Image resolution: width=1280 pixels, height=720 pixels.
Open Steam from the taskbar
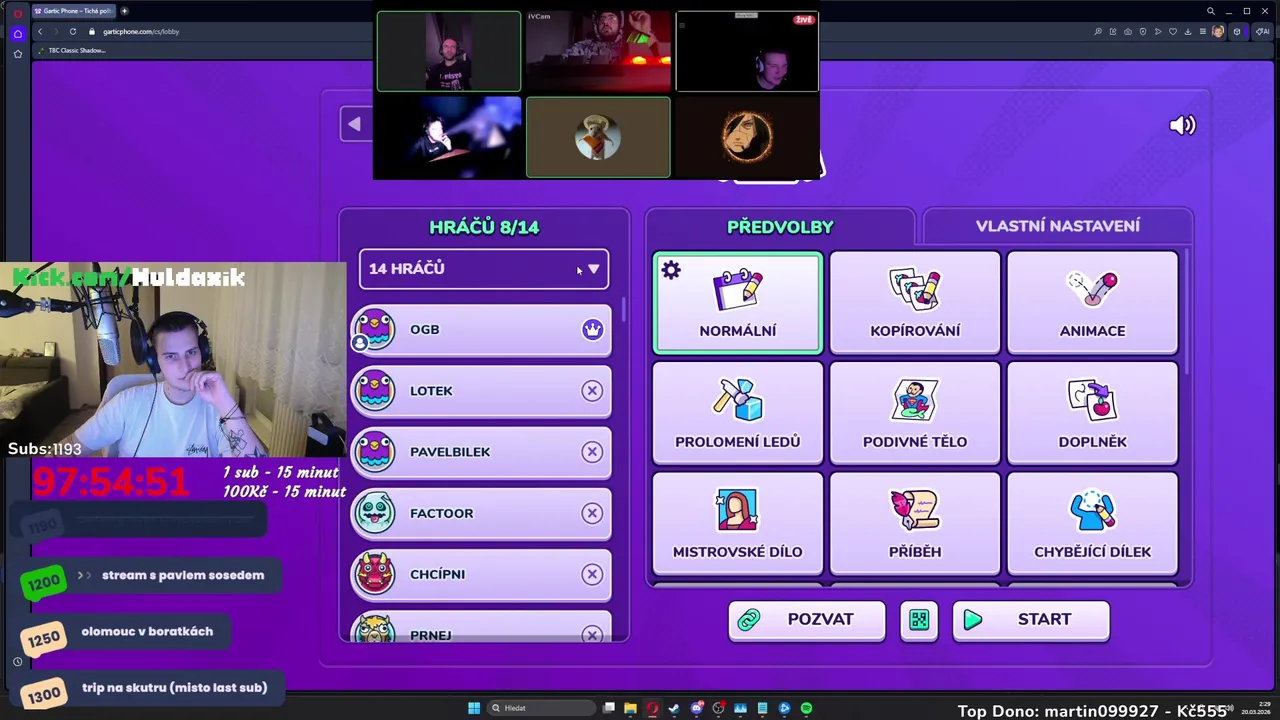coord(674,708)
